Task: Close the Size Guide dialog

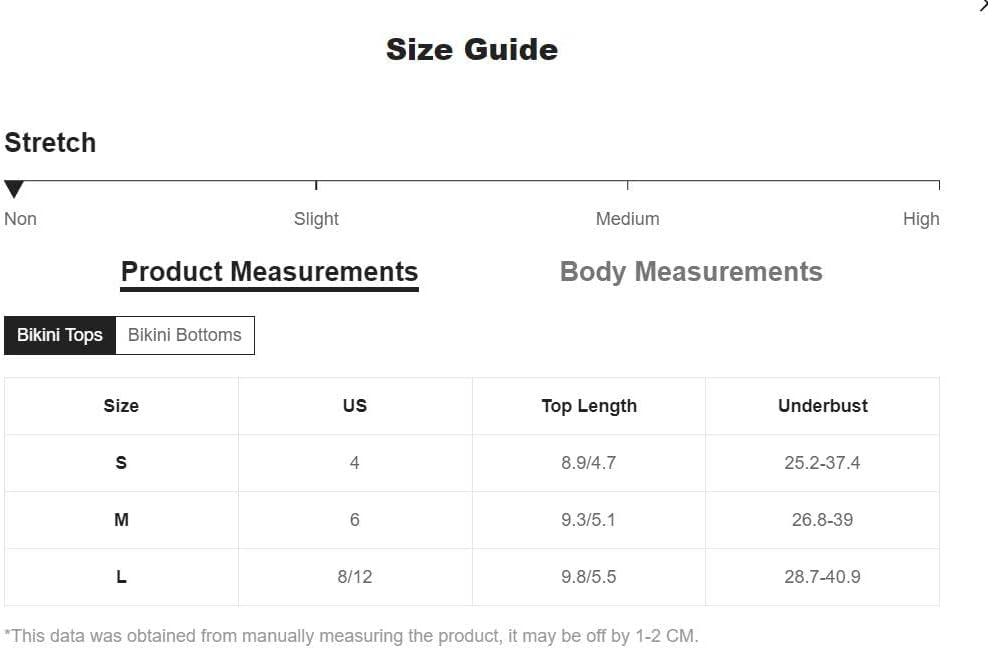Action: click(984, 5)
